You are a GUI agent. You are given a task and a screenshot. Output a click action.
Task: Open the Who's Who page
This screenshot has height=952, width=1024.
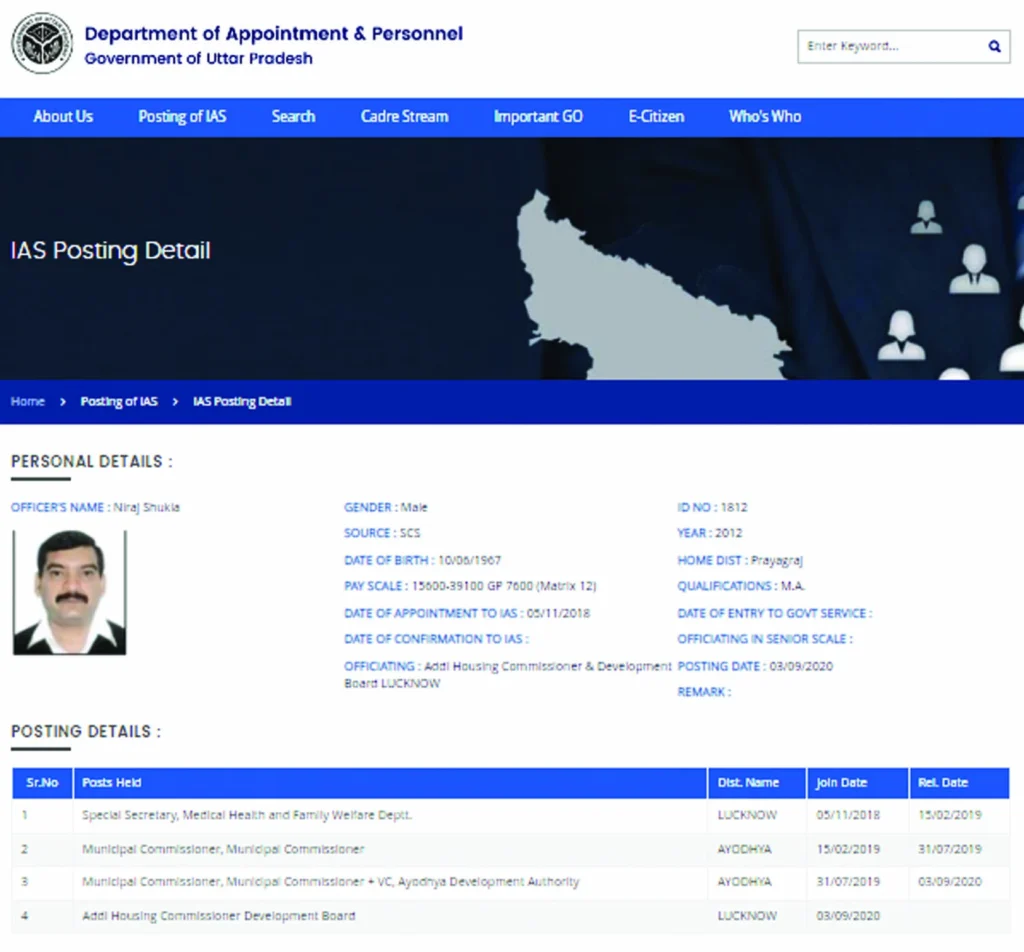point(765,116)
